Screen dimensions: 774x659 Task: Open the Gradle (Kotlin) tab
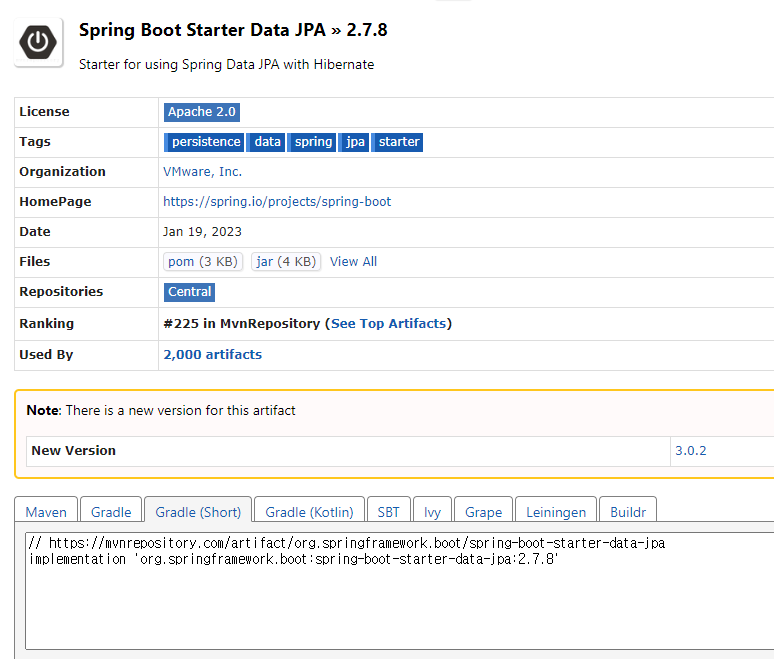coord(310,511)
